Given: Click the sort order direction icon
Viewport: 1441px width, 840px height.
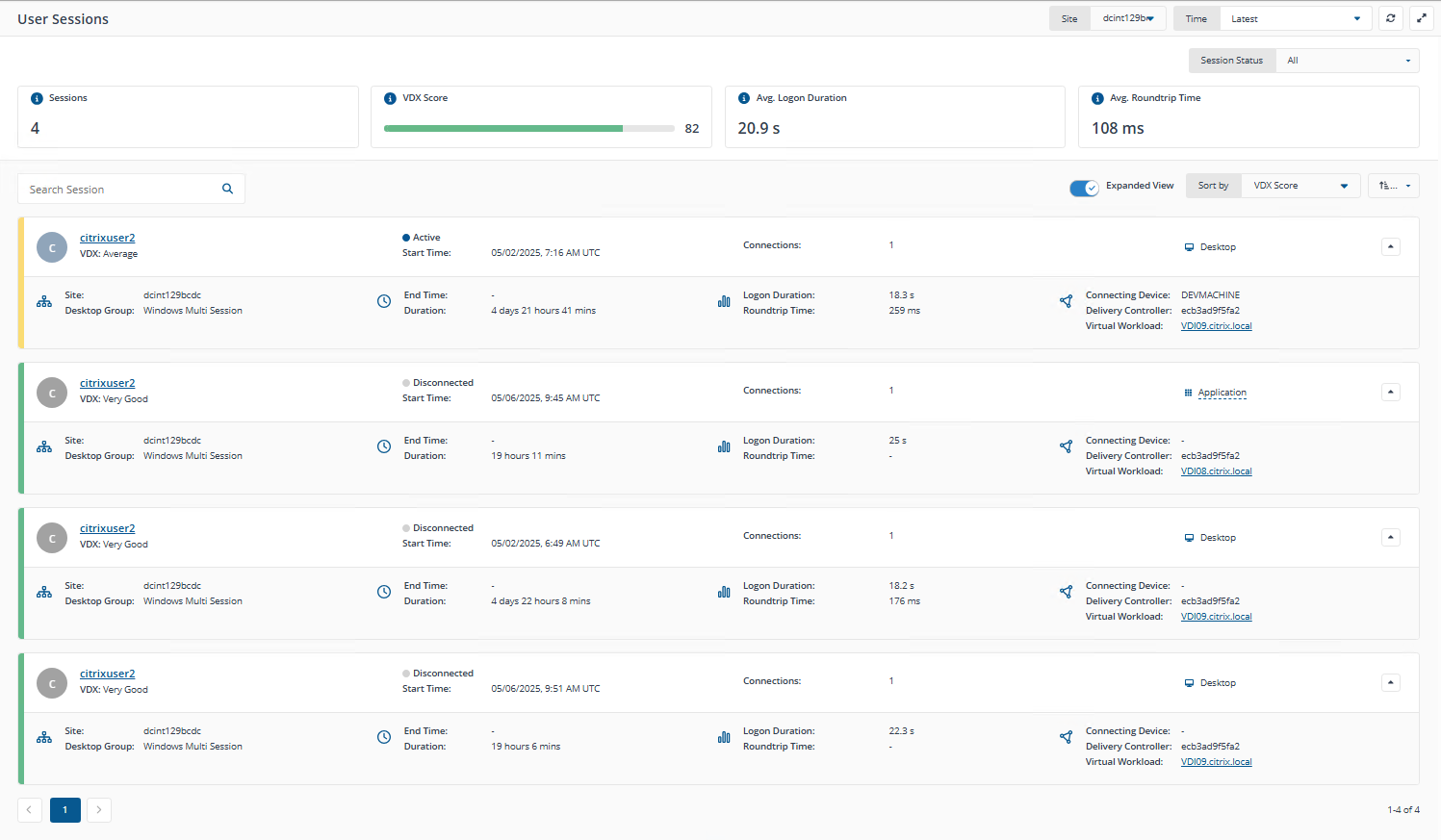Looking at the screenshot, I should (1393, 186).
